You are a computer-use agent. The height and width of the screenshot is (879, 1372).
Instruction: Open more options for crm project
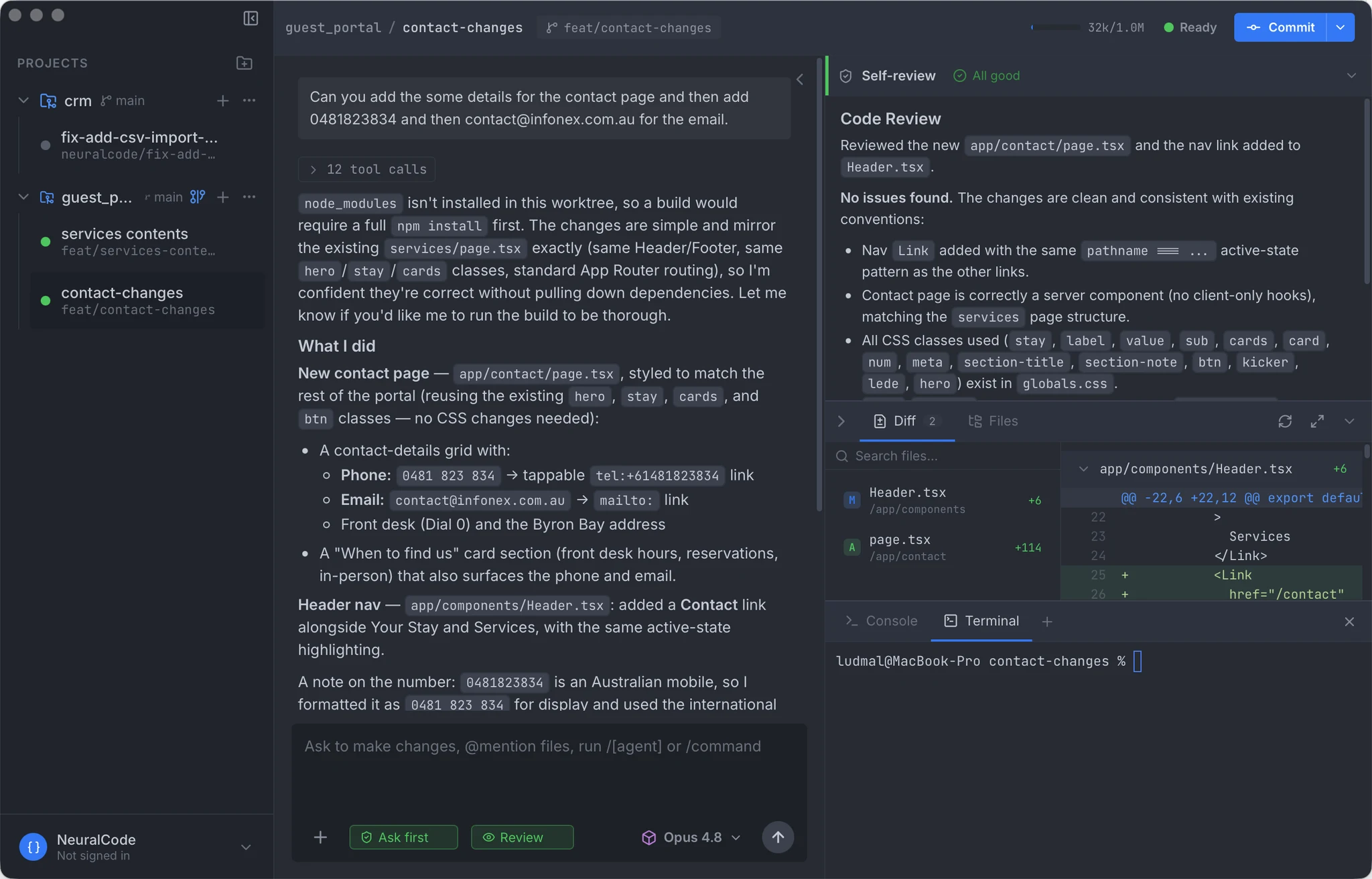coord(249,100)
